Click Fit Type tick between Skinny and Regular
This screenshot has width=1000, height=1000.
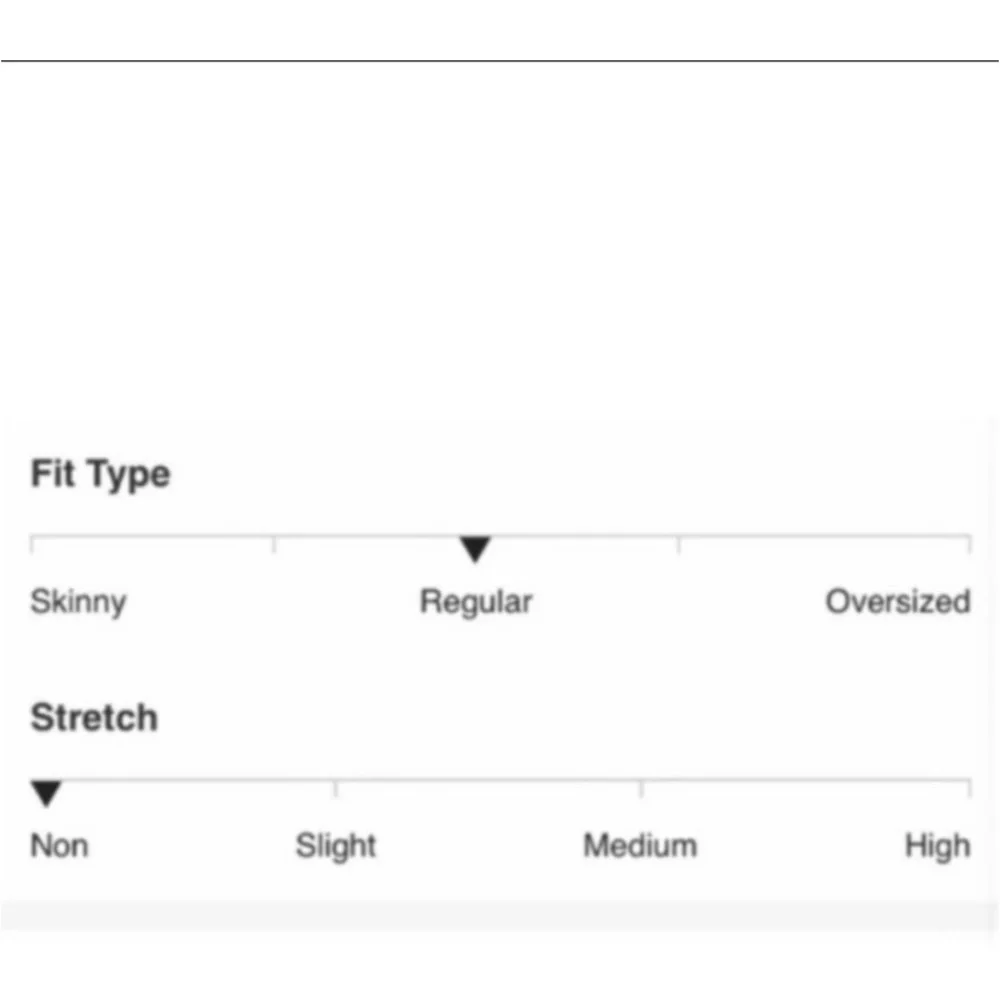274,544
